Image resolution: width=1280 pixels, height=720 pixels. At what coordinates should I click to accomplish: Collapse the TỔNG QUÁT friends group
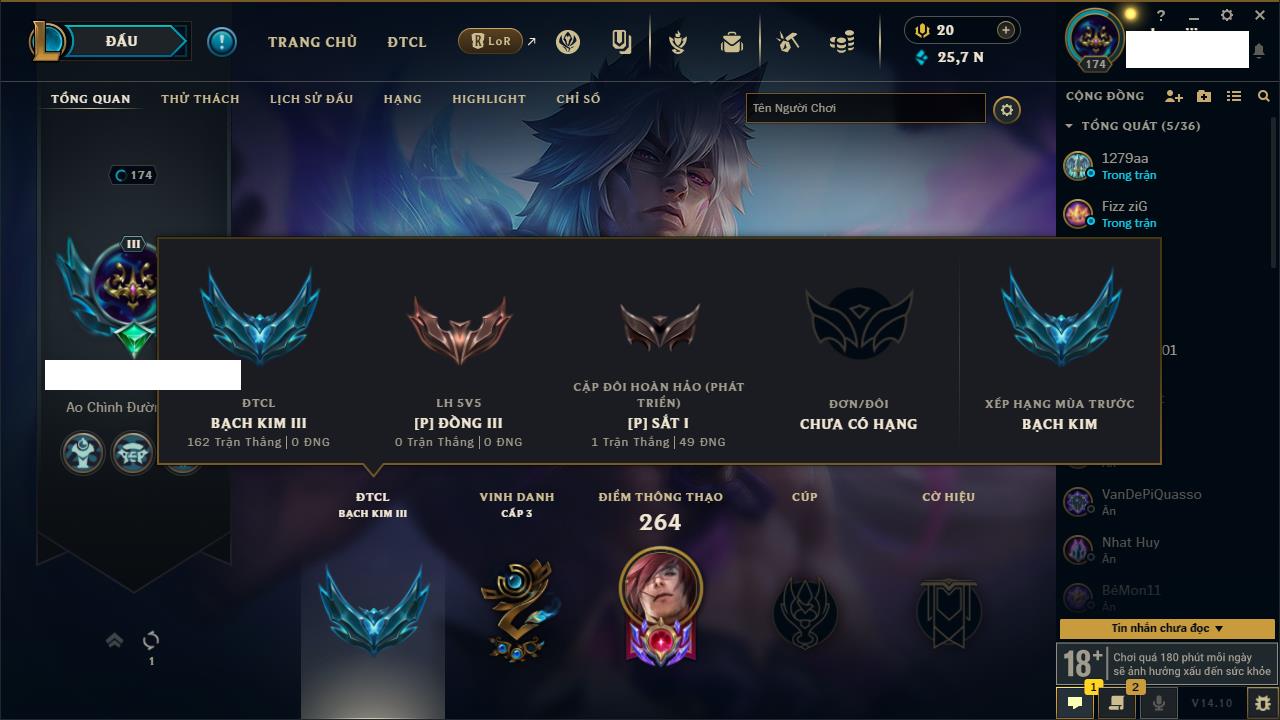1069,126
